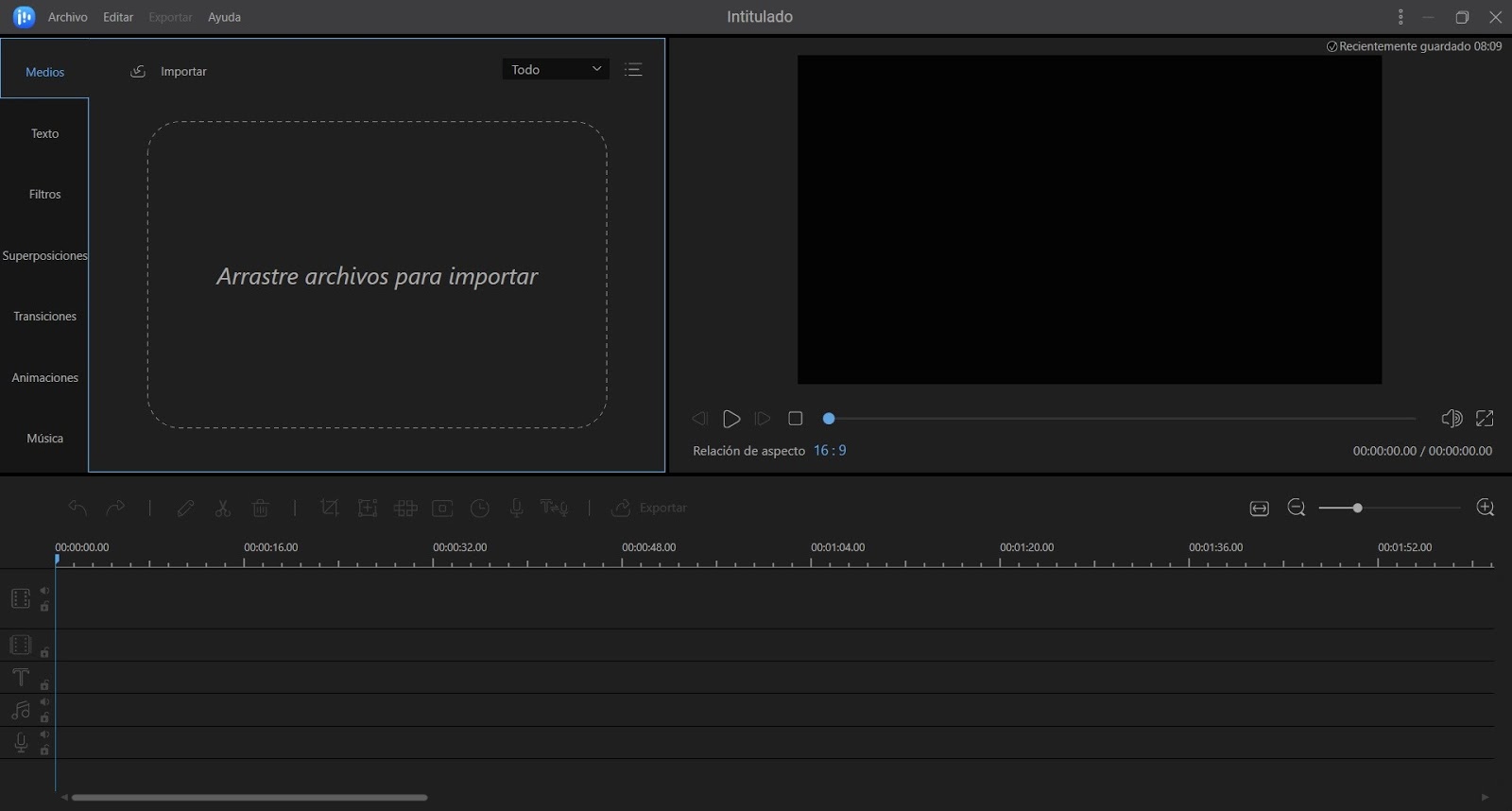
Task: Lock the text track
Action: click(44, 684)
